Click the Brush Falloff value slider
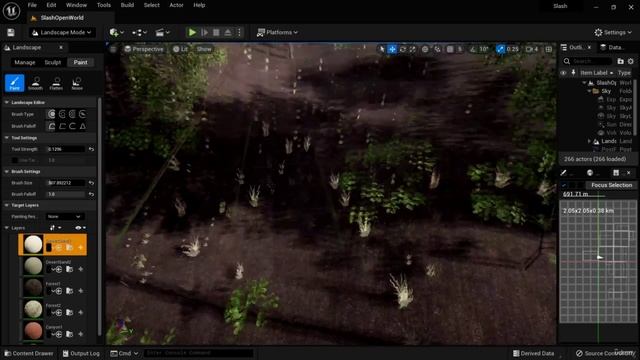Viewport: 640px width, 360px height. pos(66,194)
